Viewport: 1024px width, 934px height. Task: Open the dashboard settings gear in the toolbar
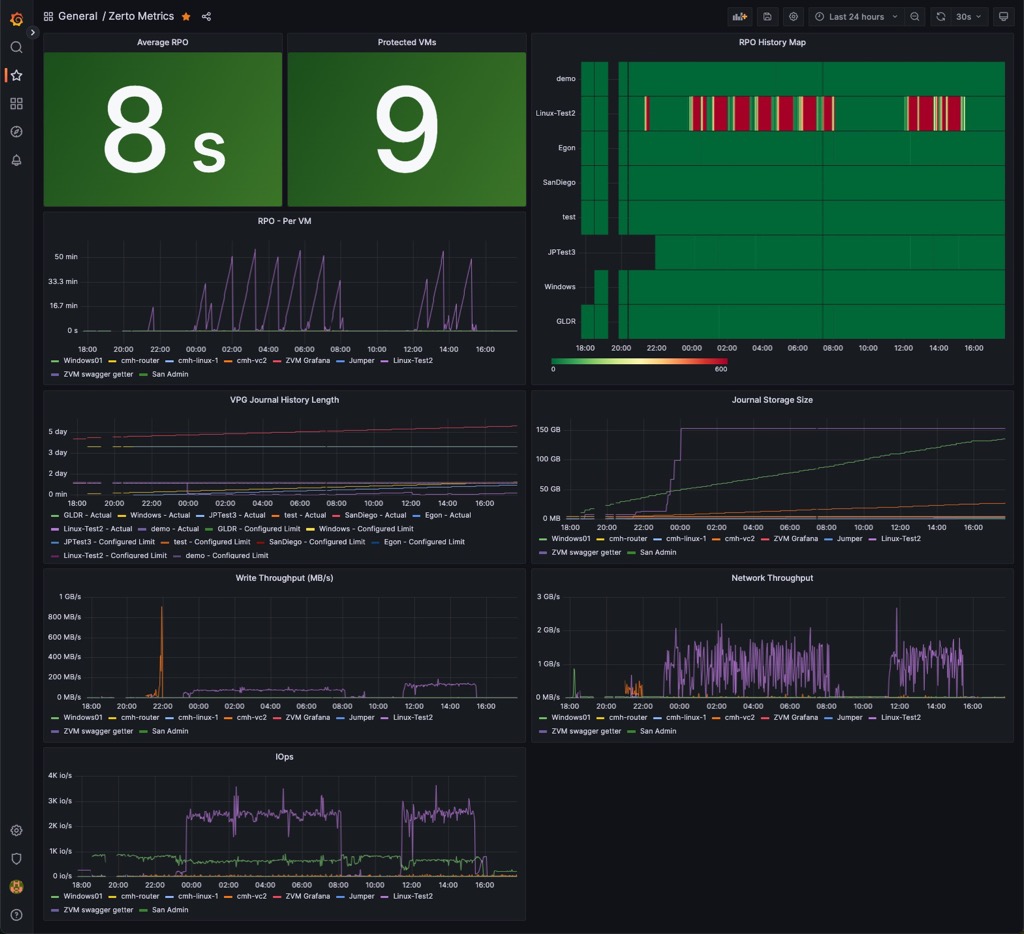point(793,16)
